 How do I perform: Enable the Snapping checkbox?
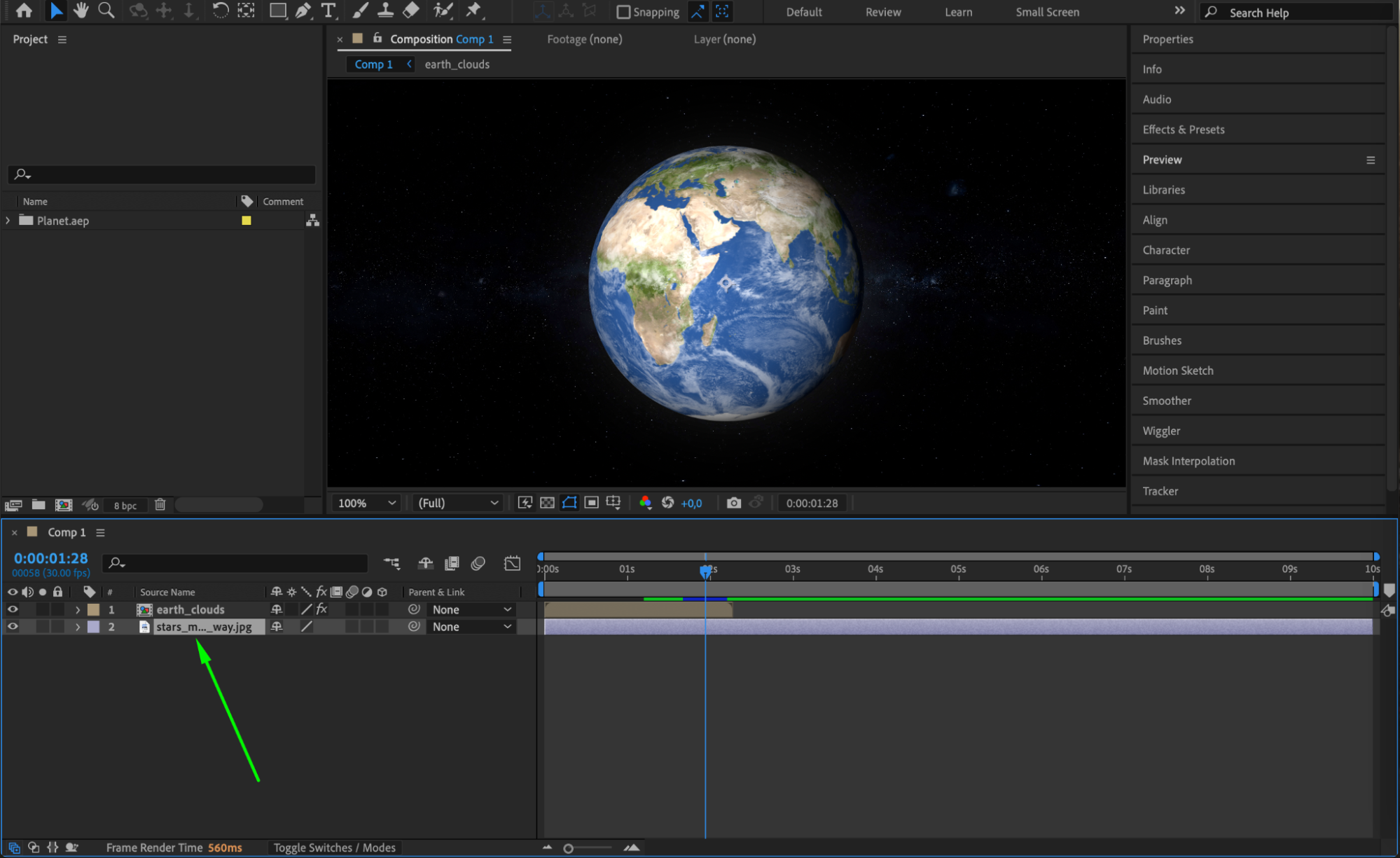623,12
